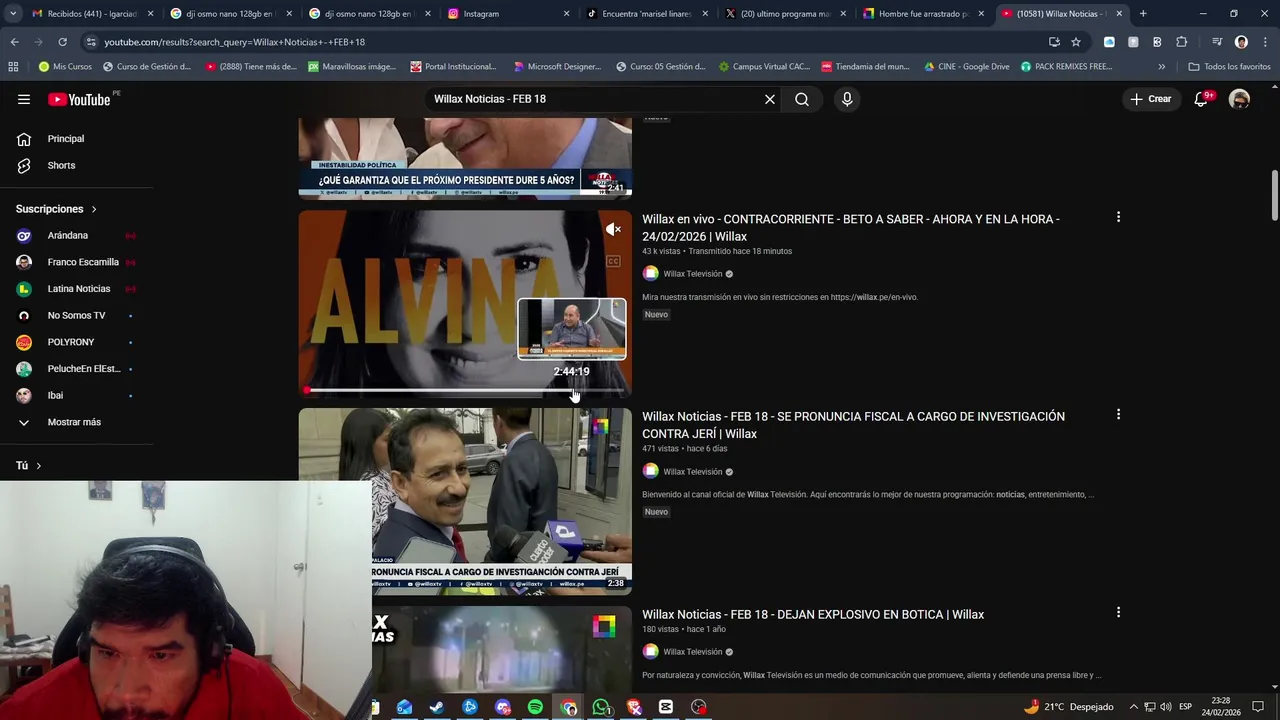Open a new browser tab
1280x720 pixels.
click(1143, 14)
